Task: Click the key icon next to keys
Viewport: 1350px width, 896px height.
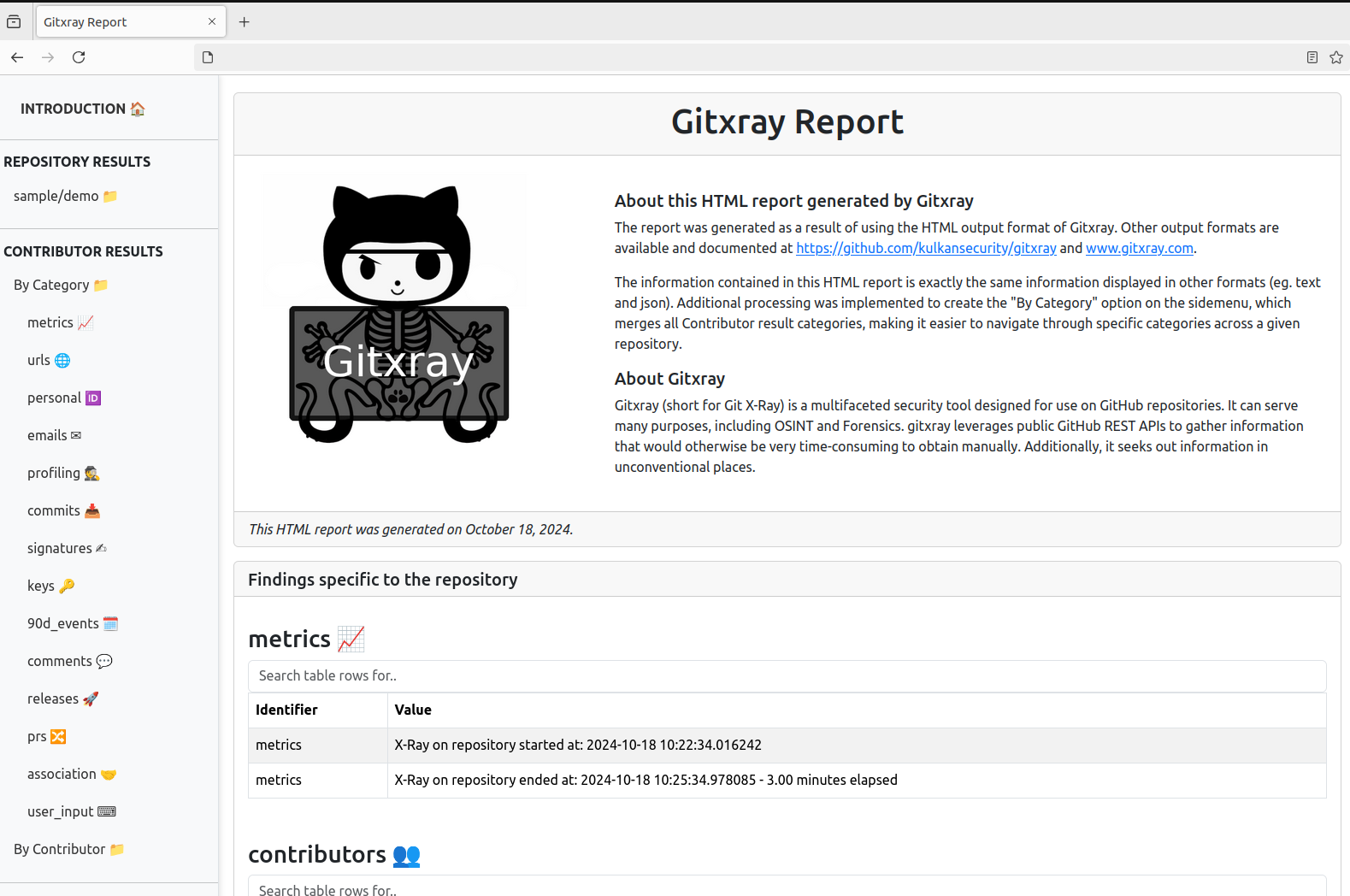Action: click(x=67, y=586)
